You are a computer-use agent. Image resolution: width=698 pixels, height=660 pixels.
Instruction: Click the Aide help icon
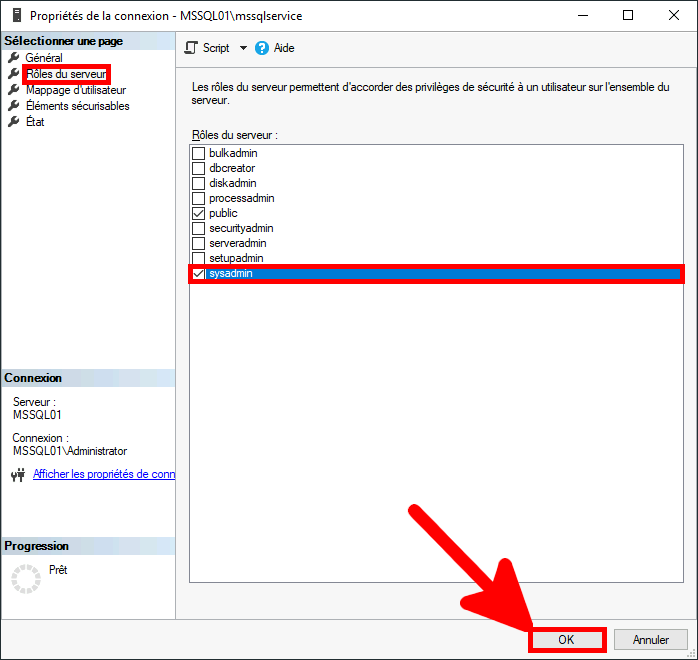point(262,48)
